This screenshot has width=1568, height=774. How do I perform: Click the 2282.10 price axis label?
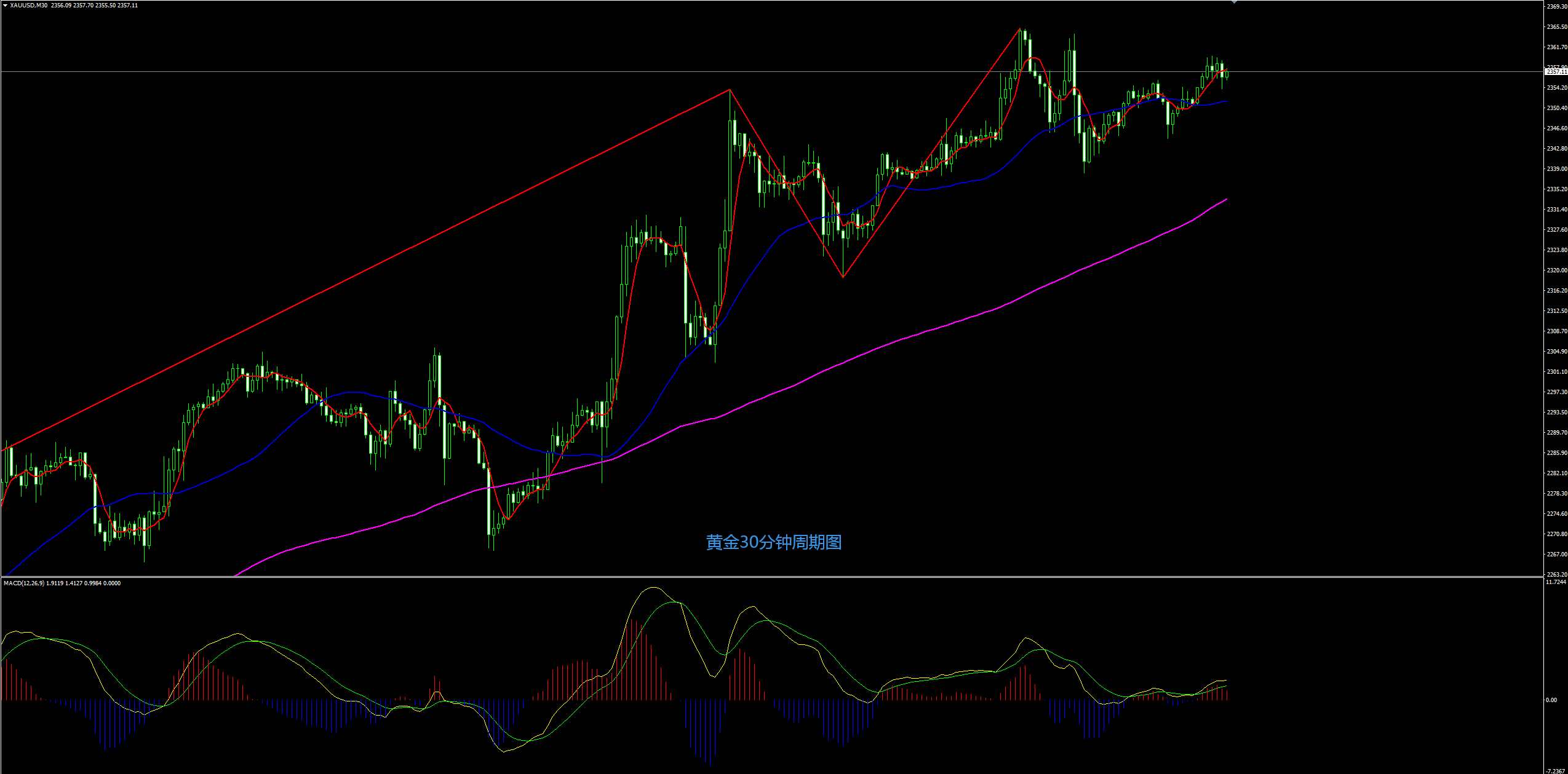pos(1556,473)
